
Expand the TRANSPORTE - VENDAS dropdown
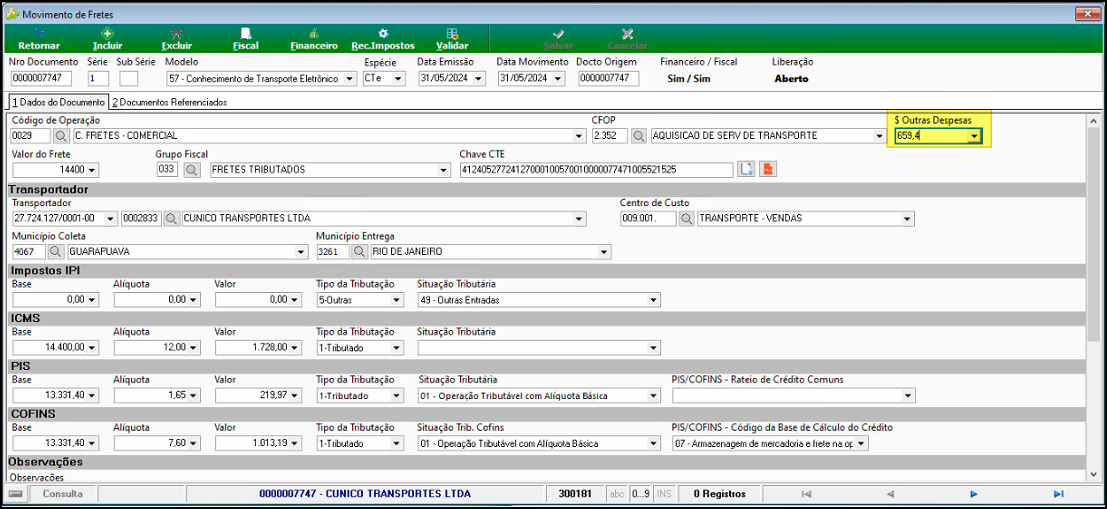pos(908,219)
